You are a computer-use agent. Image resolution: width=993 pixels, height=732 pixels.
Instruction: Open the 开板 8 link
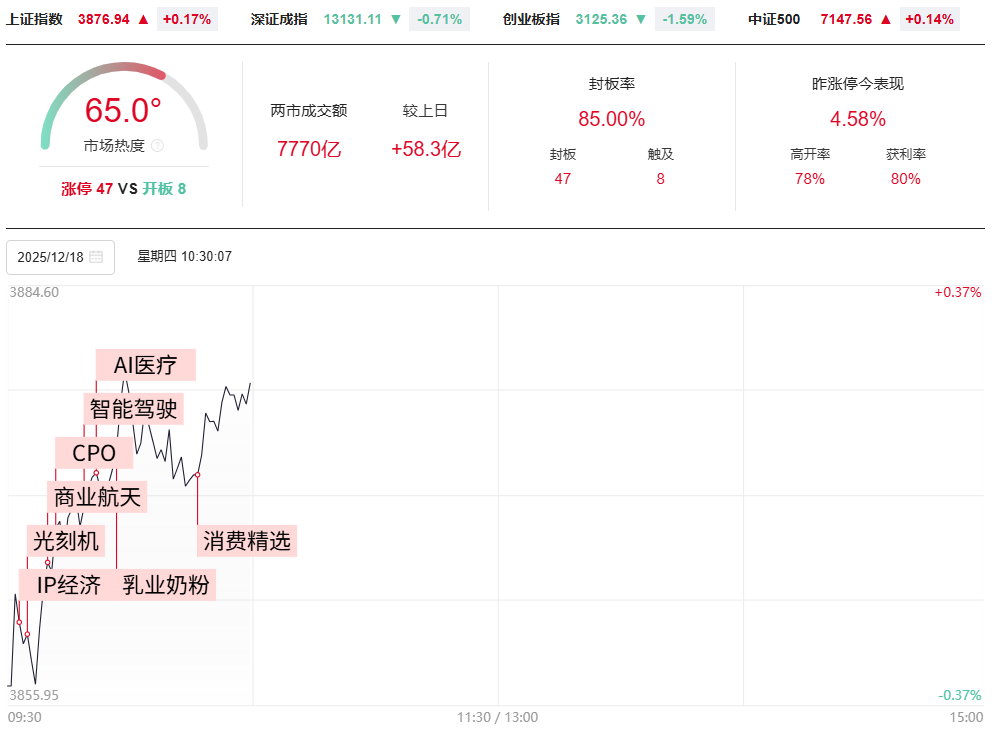(164, 189)
